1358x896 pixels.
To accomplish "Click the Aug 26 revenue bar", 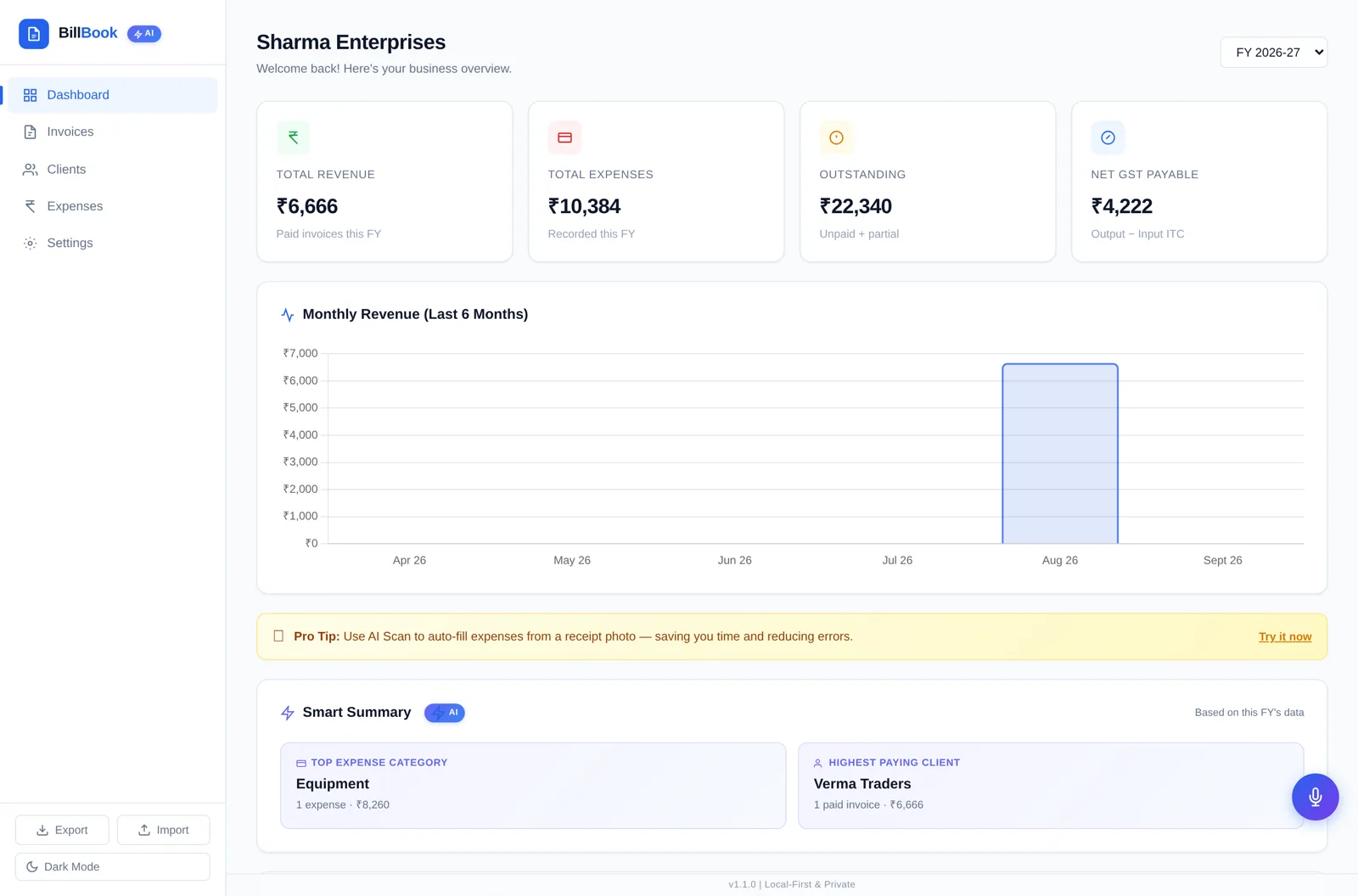I will (1060, 454).
